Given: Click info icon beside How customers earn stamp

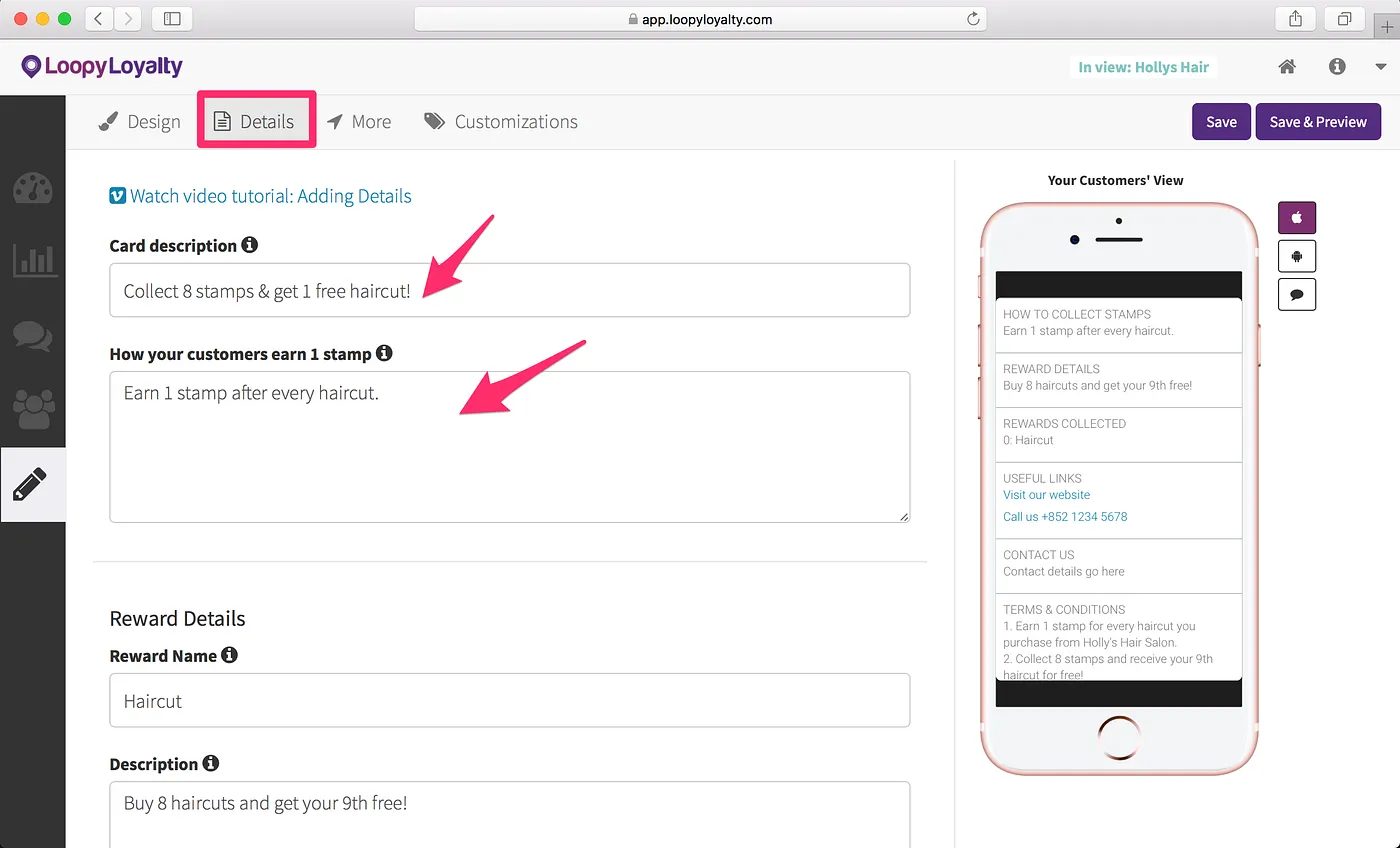Looking at the screenshot, I should (x=384, y=353).
